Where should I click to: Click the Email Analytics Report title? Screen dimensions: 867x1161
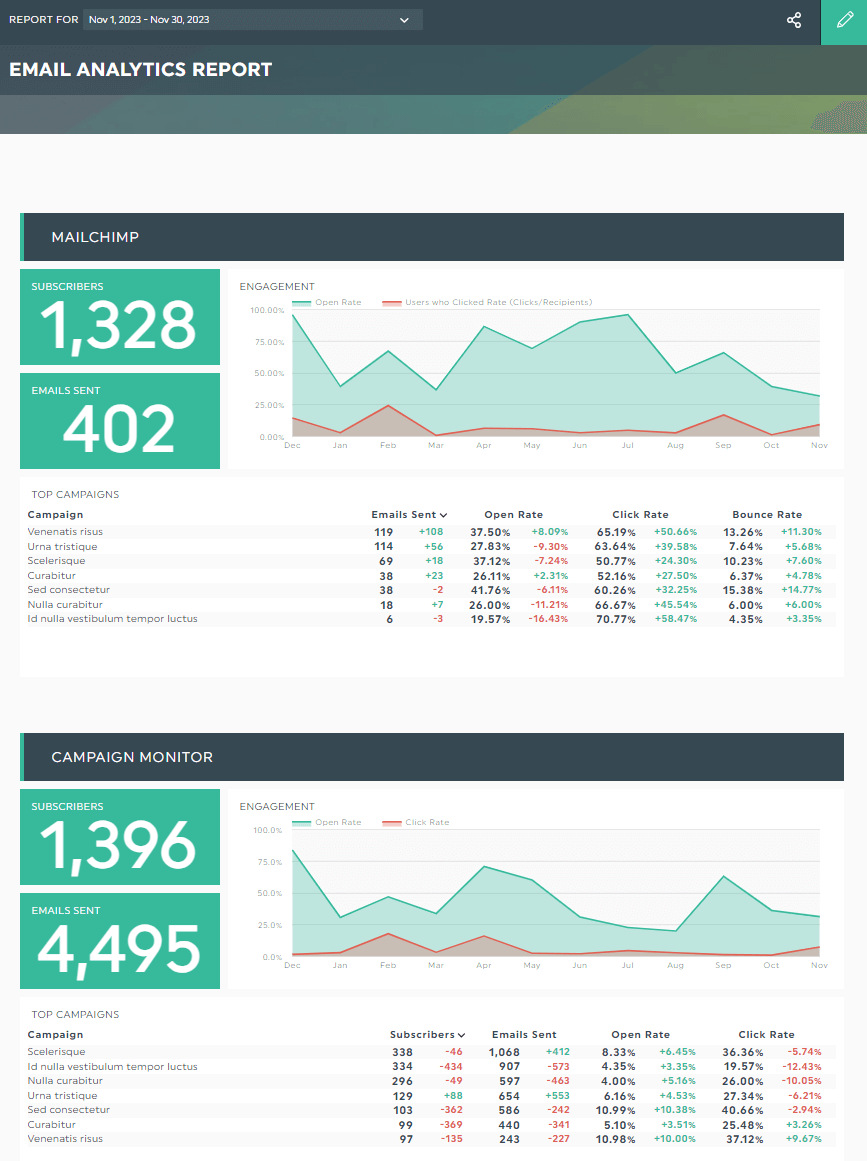point(141,70)
